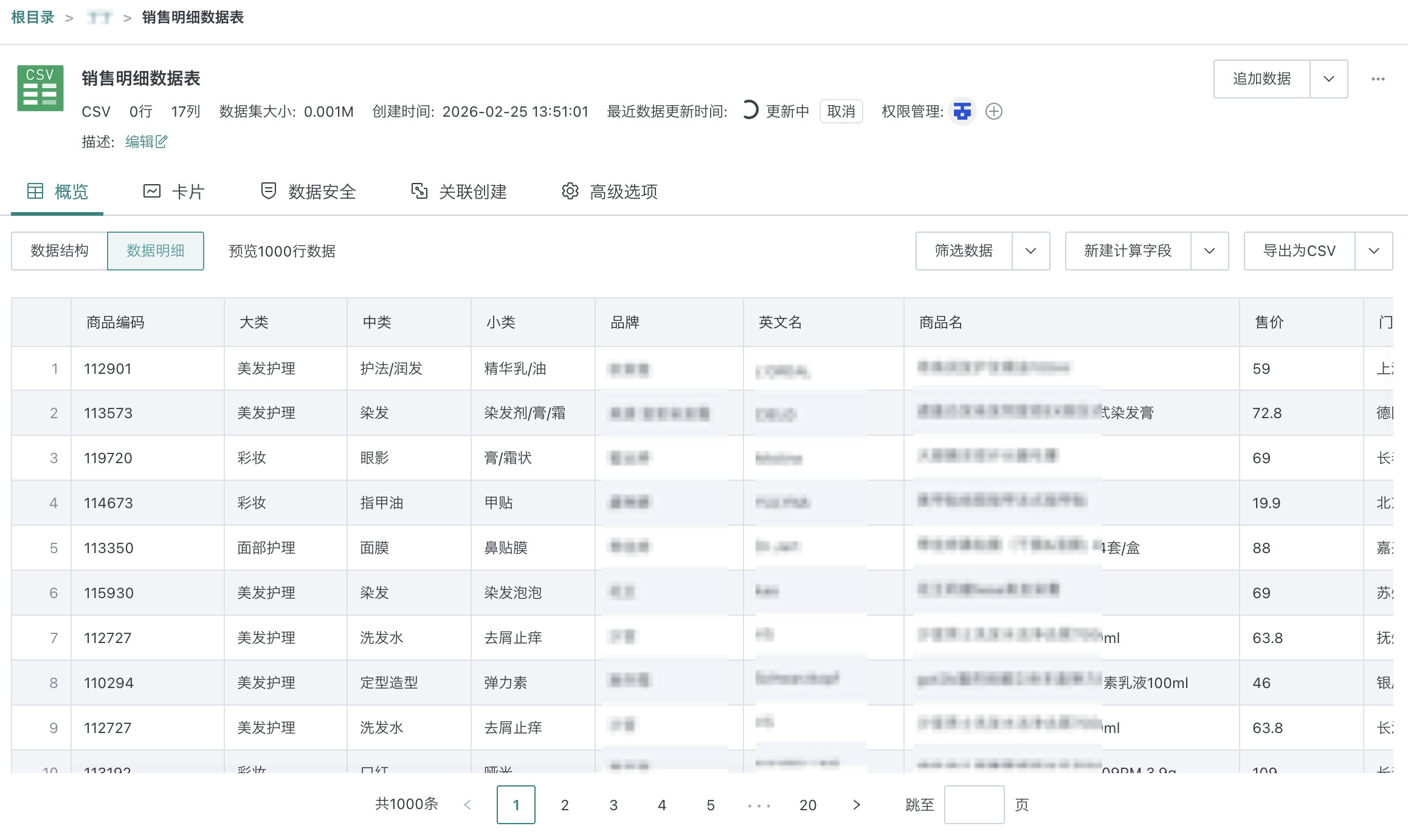This screenshot has width=1408, height=840.
Task: Switch to the 数据安全 tab
Action: point(309,191)
